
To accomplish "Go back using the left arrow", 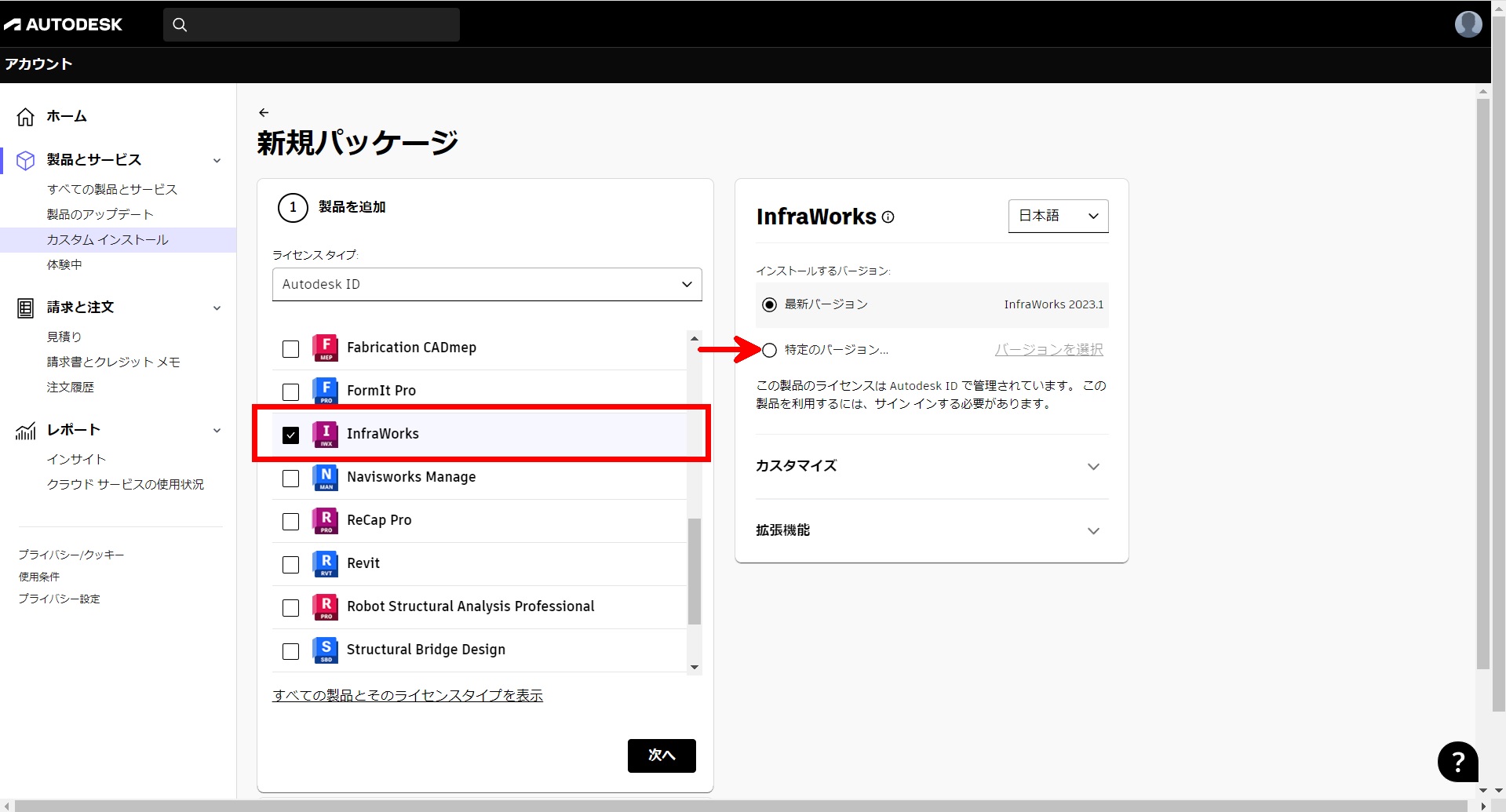I will pos(264,113).
